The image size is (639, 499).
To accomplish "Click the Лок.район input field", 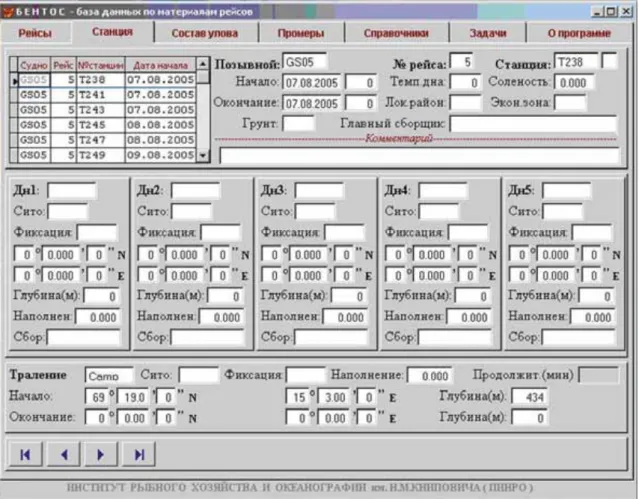I will (x=465, y=103).
